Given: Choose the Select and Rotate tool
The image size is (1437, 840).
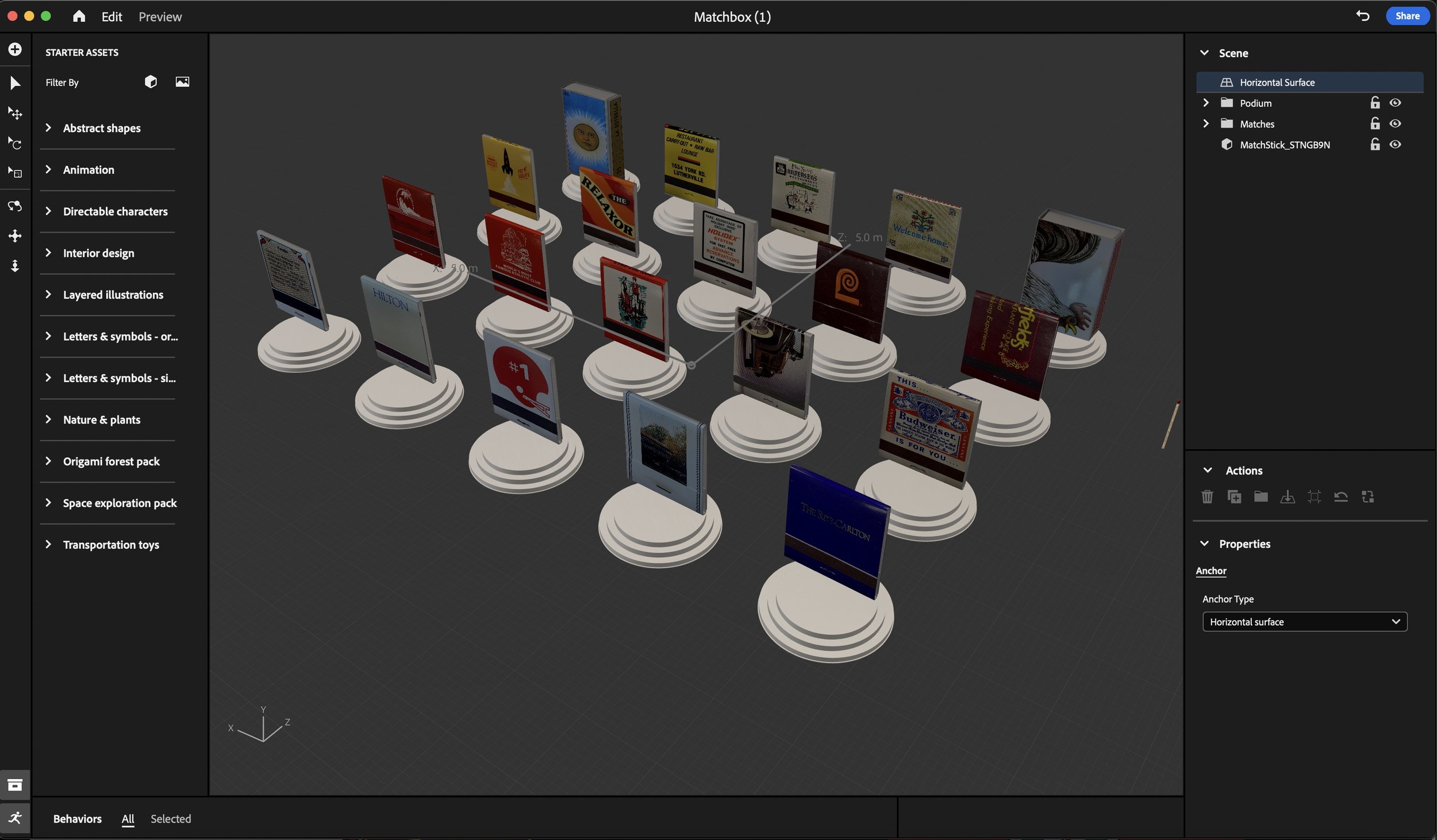Looking at the screenshot, I should [x=15, y=143].
